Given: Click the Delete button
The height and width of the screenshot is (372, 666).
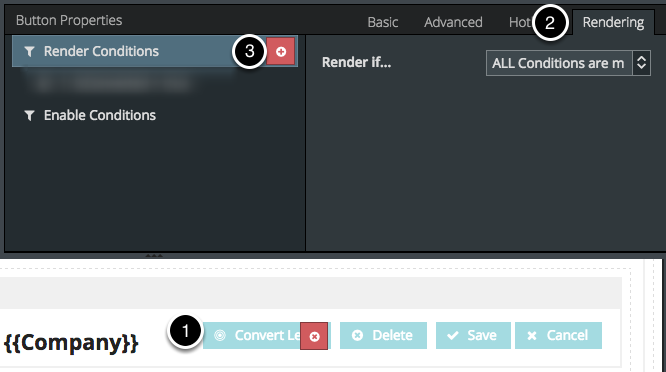Looking at the screenshot, I should click(x=383, y=335).
